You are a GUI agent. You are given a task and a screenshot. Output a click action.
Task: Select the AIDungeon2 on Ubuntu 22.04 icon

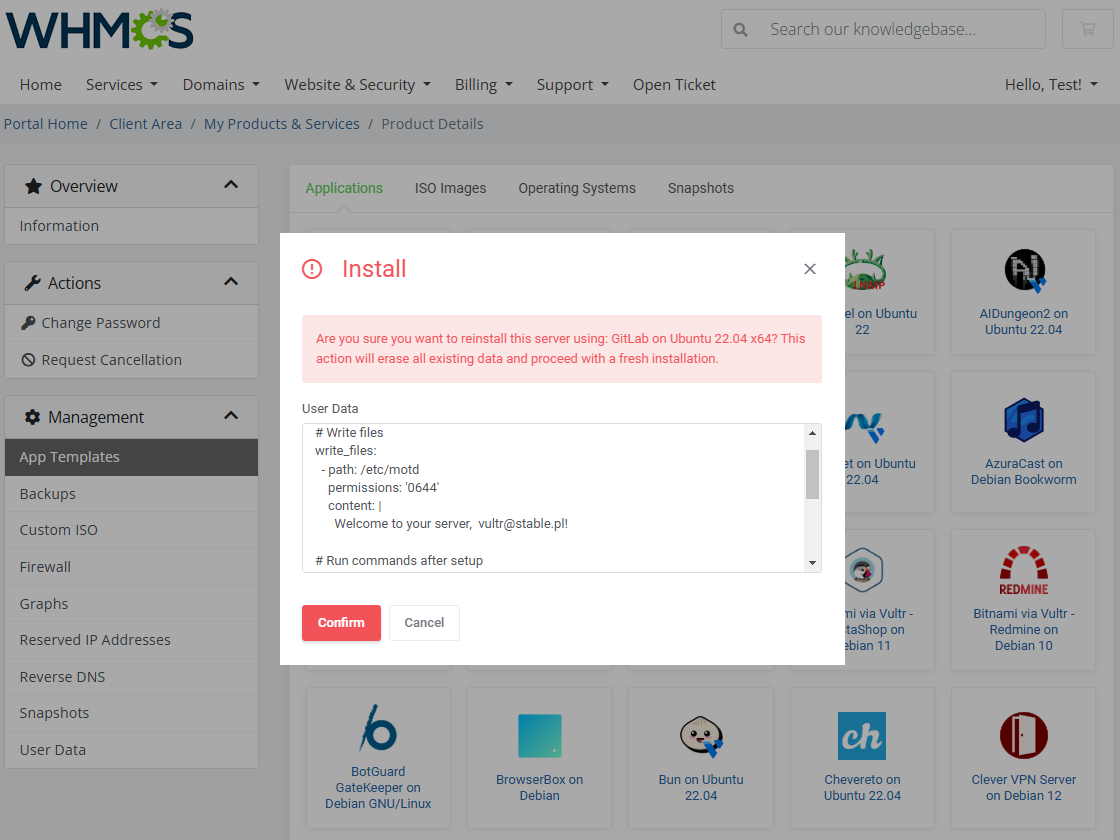pos(1024,271)
